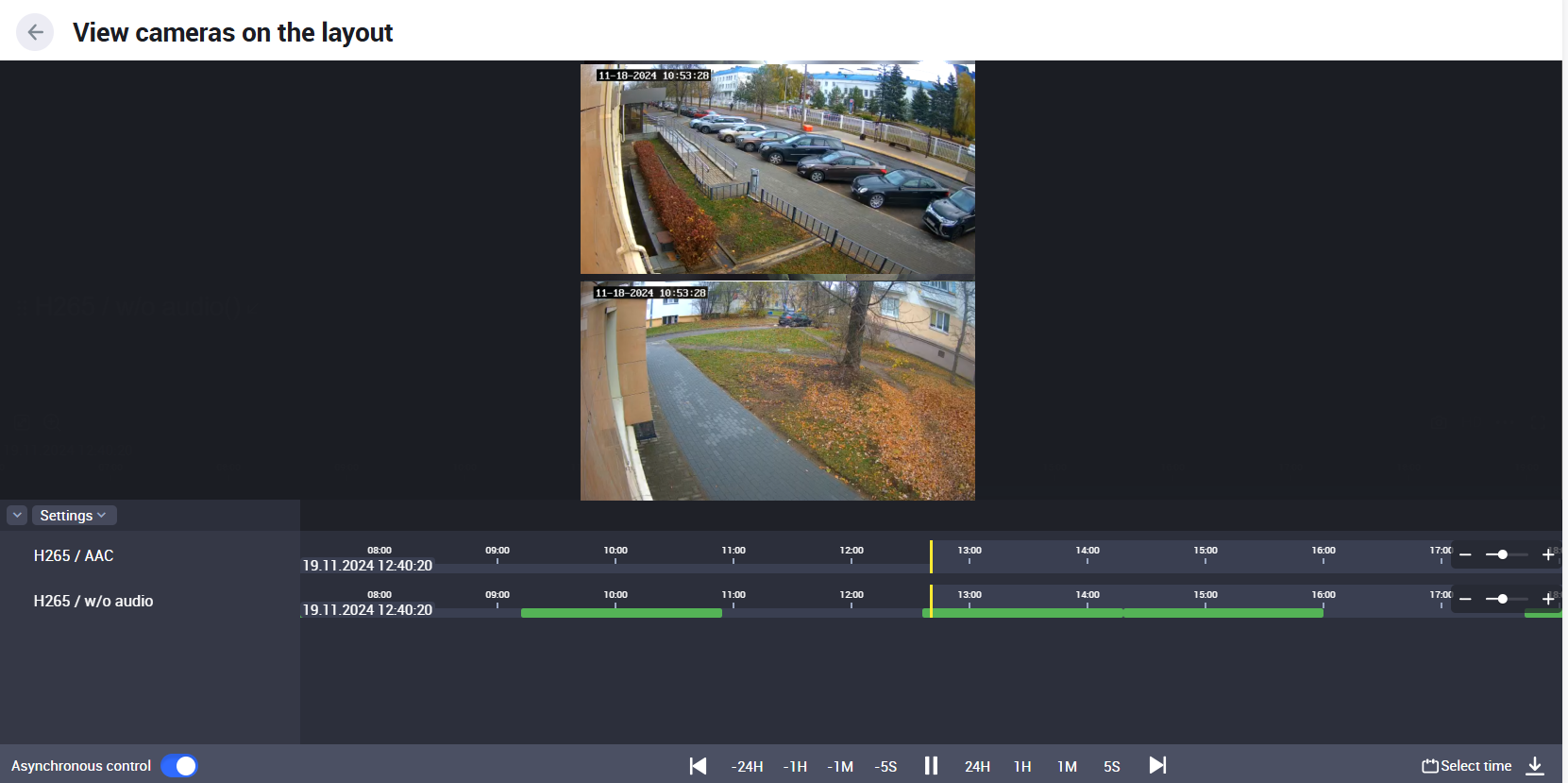
Task: Collapse the timeline panel with the chevron
Action: (17, 516)
